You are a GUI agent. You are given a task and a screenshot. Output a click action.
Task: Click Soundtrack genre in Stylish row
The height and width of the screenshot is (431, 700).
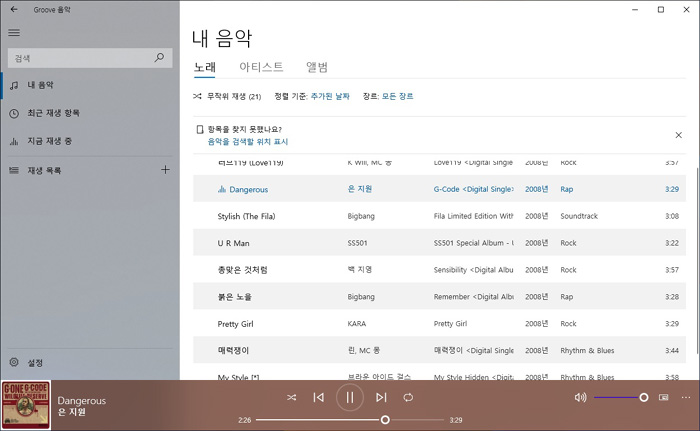point(579,216)
